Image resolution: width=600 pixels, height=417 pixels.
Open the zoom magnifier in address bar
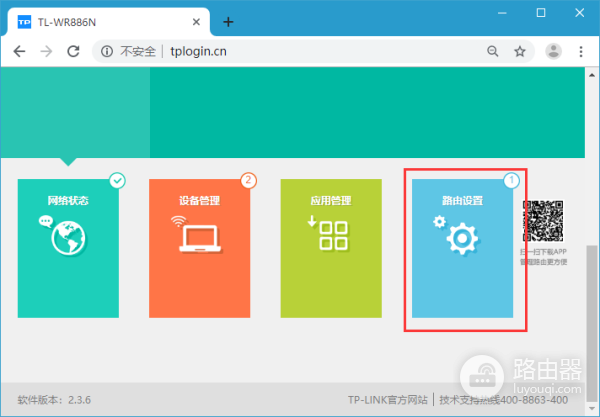click(x=493, y=51)
